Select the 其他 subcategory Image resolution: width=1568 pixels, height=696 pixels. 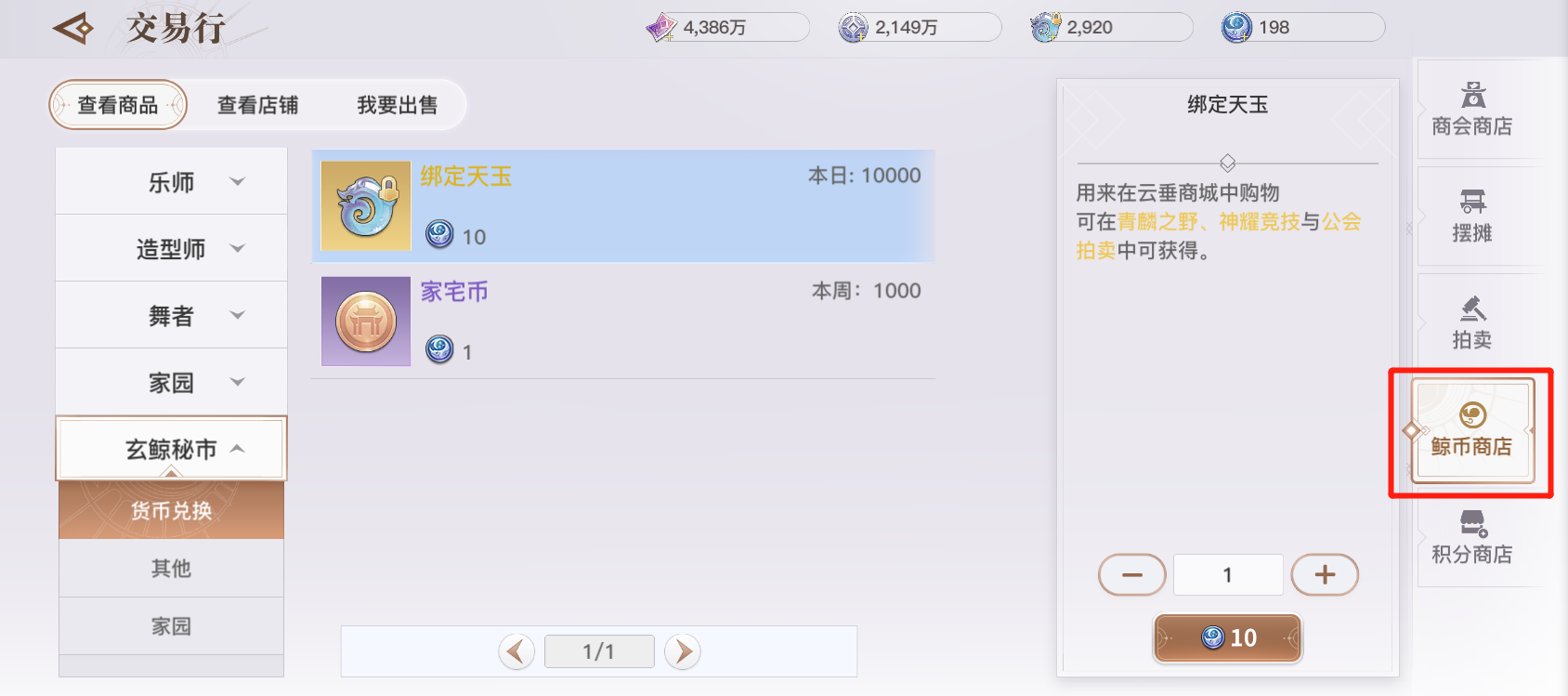click(171, 568)
